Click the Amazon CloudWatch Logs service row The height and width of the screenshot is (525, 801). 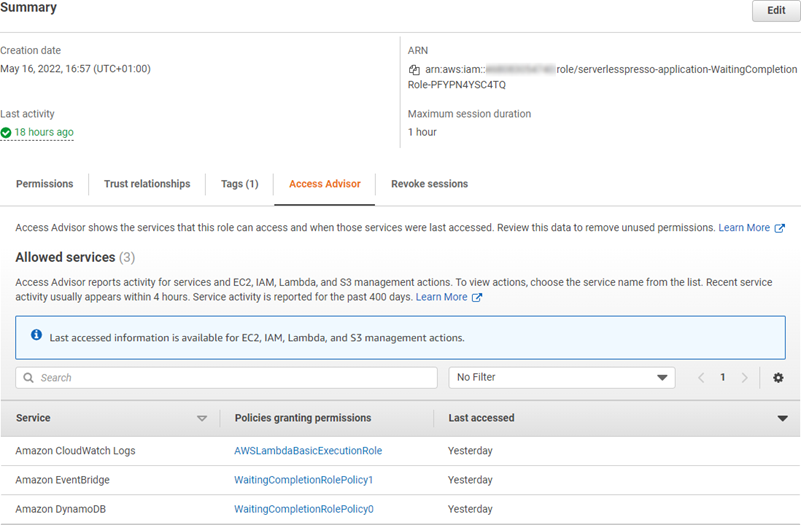[400, 450]
